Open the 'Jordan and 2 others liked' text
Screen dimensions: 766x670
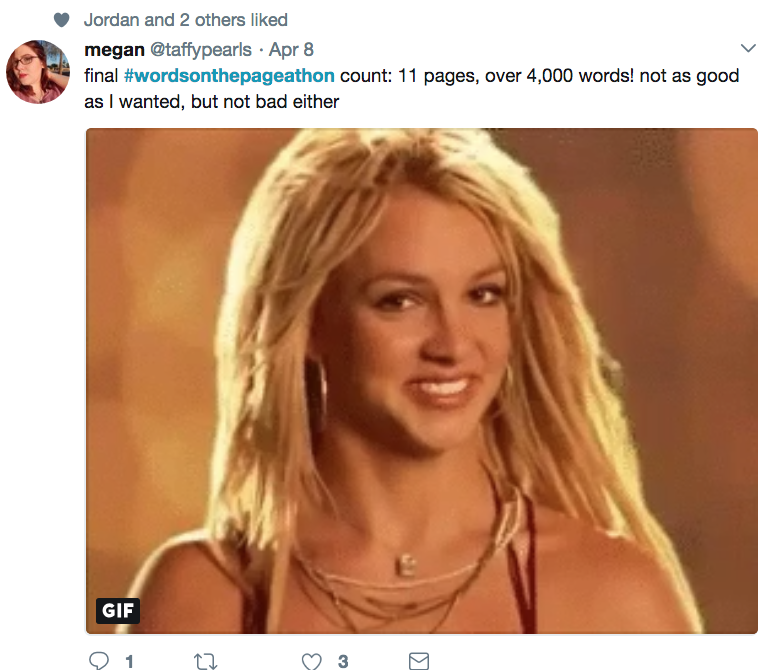pos(186,20)
